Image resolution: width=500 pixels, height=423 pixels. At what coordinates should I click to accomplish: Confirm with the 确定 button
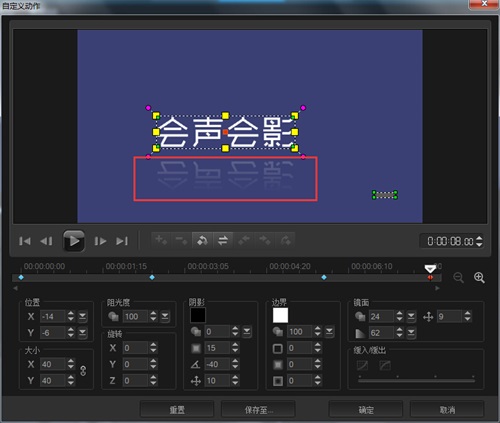click(366, 410)
